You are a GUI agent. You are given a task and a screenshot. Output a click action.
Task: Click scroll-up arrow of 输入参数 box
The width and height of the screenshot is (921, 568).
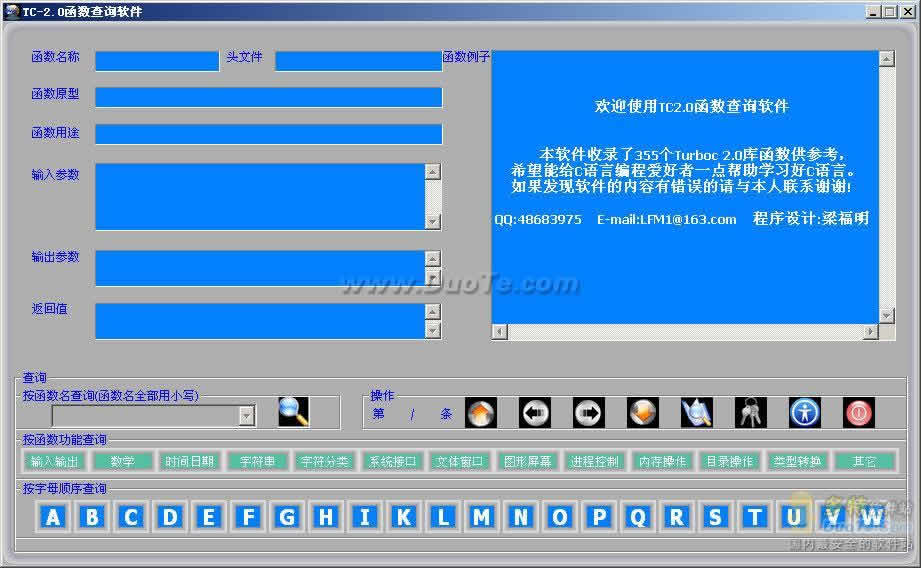[x=433, y=172]
